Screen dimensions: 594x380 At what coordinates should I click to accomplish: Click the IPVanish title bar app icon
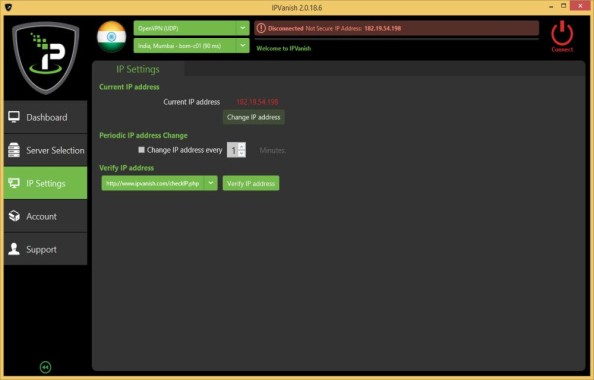pyautogui.click(x=8, y=7)
